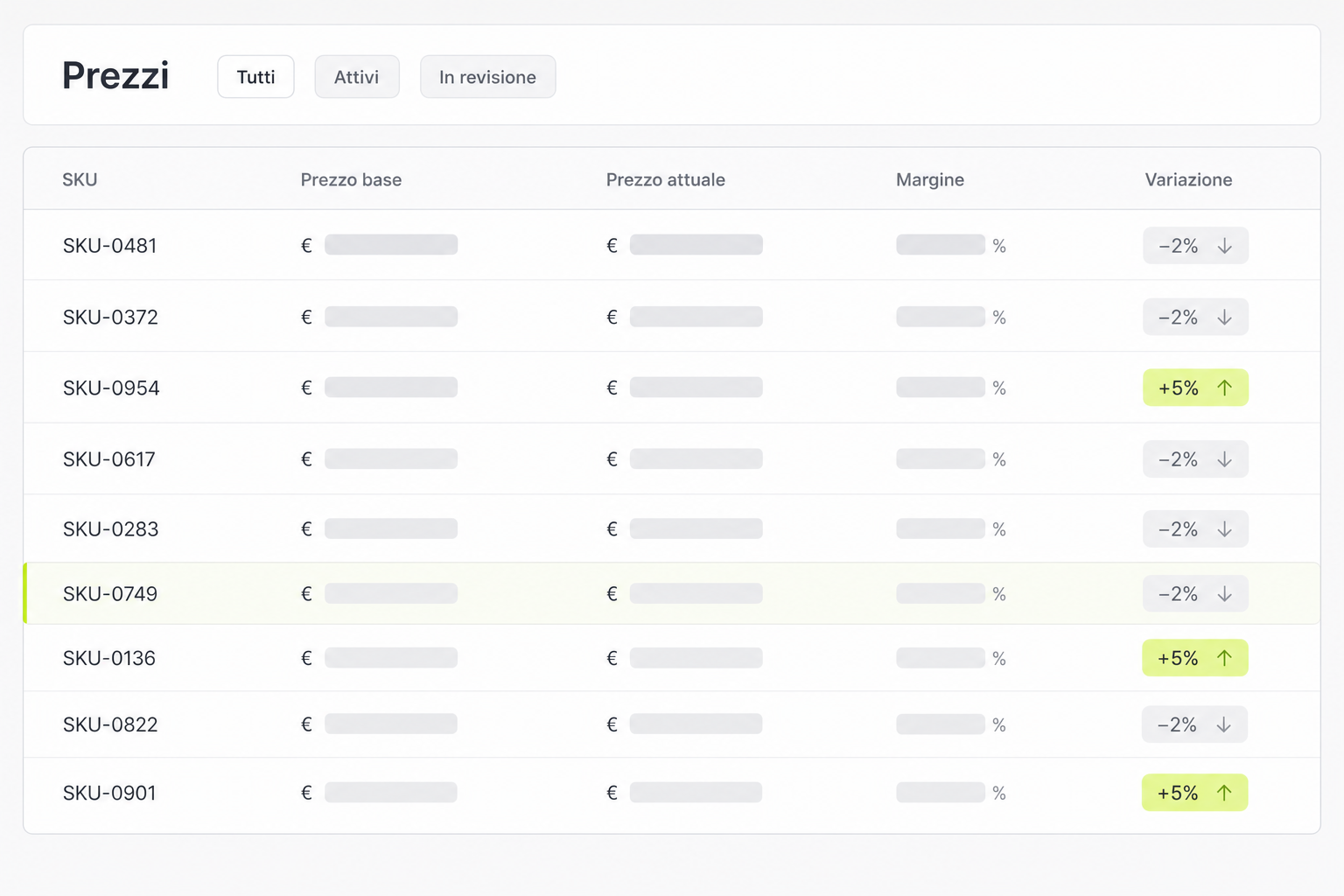This screenshot has height=896, width=1344.
Task: Click the Prezzo base column header
Action: click(x=351, y=179)
